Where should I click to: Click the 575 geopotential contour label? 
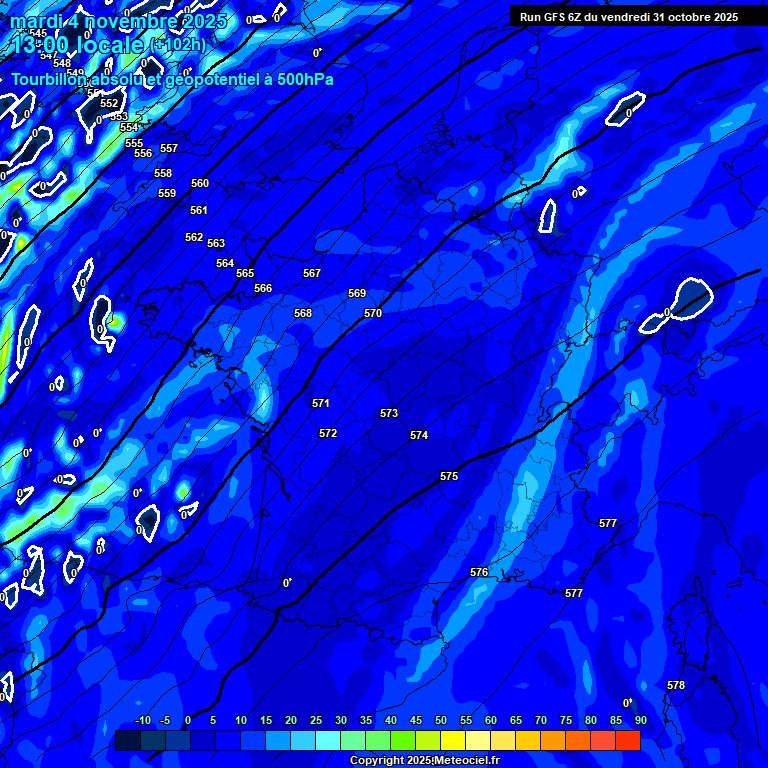tap(449, 477)
